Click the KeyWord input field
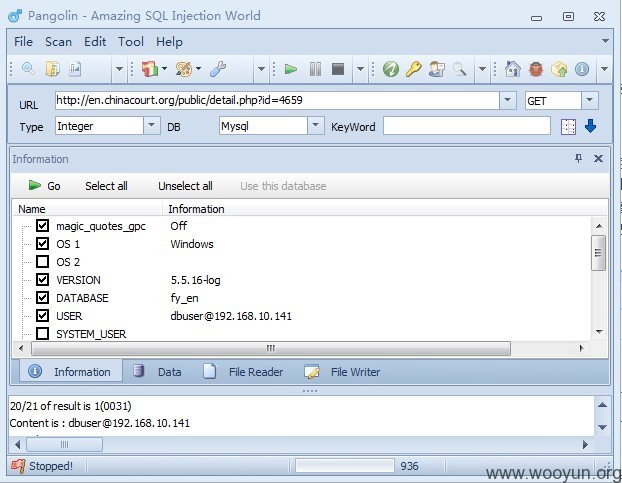The image size is (622, 483). point(467,126)
